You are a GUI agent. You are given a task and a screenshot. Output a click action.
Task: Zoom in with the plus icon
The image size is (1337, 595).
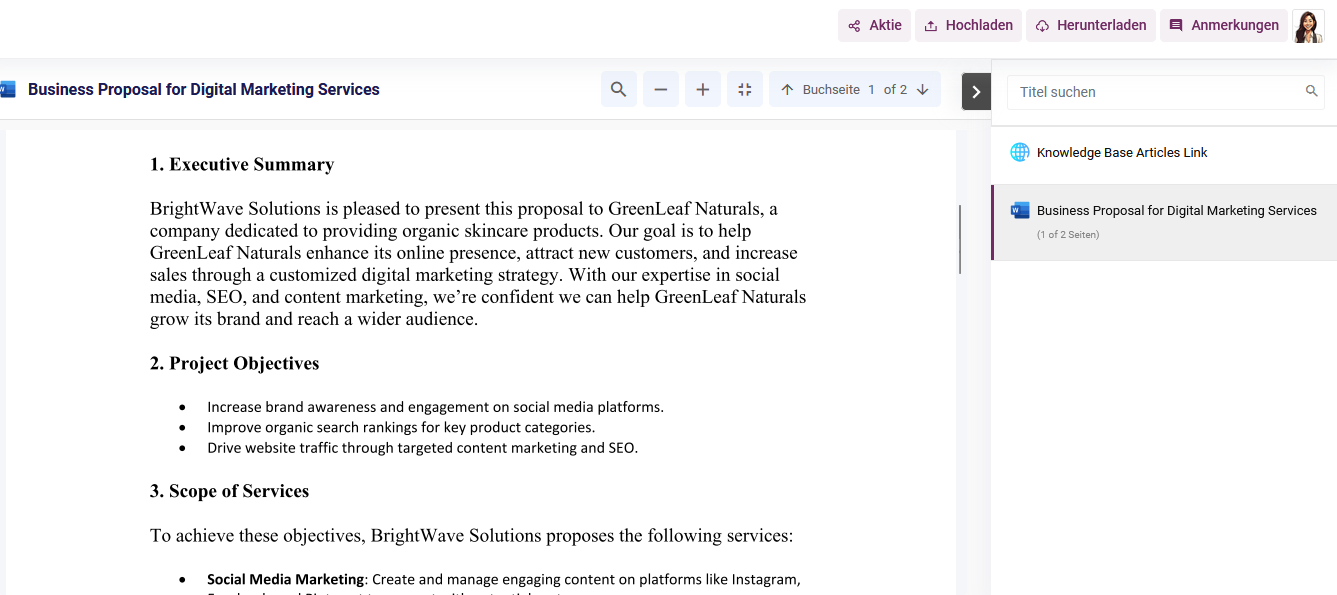(x=703, y=89)
